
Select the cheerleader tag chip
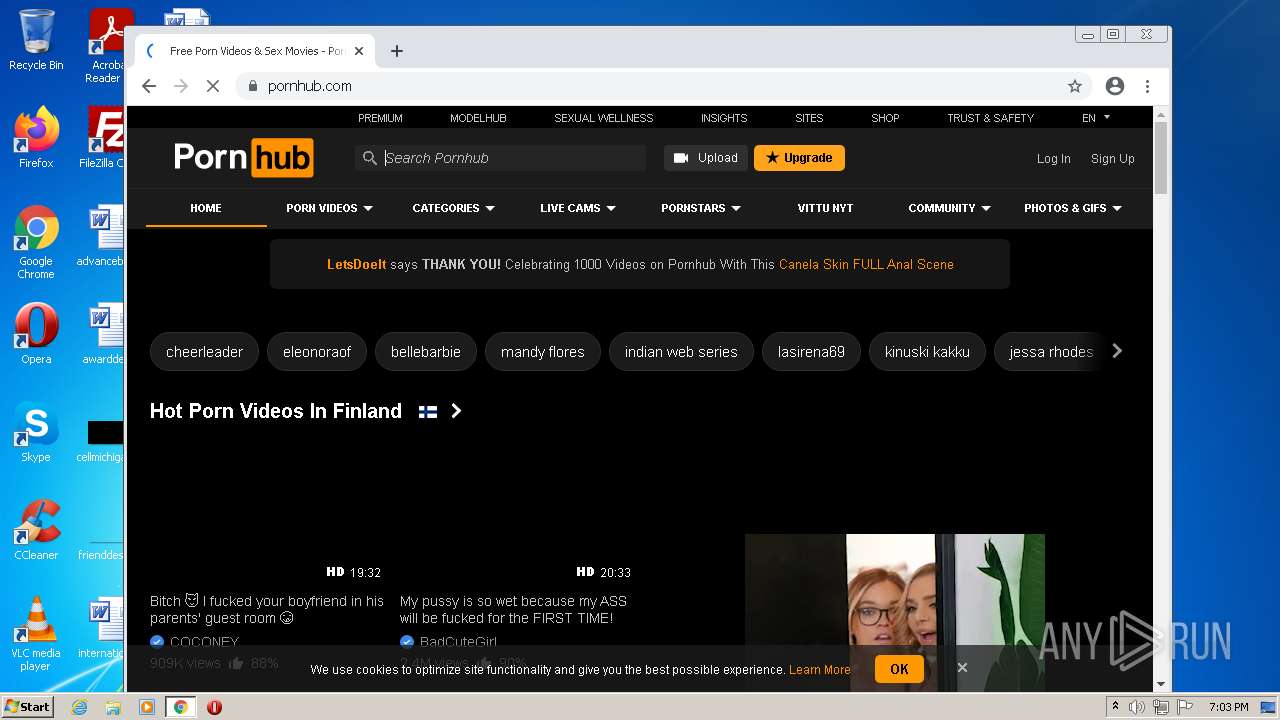(x=204, y=352)
